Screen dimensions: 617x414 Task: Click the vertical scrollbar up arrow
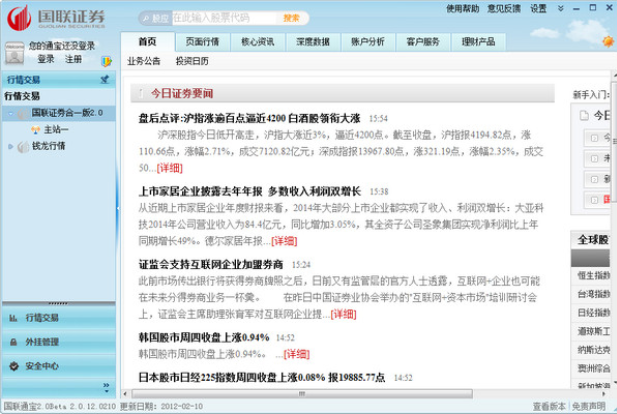[614, 74]
